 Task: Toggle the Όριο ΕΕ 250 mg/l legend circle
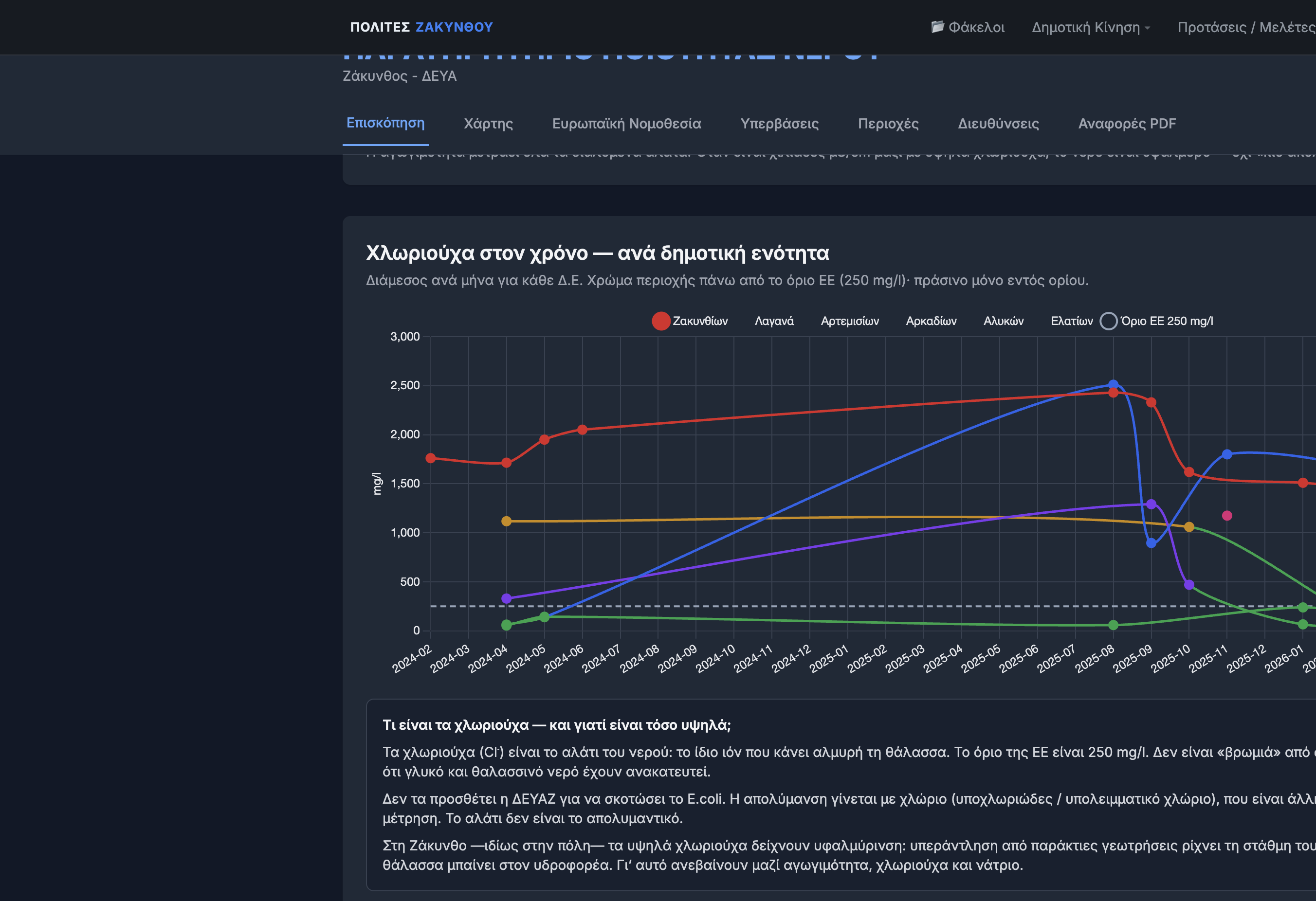tap(1108, 321)
